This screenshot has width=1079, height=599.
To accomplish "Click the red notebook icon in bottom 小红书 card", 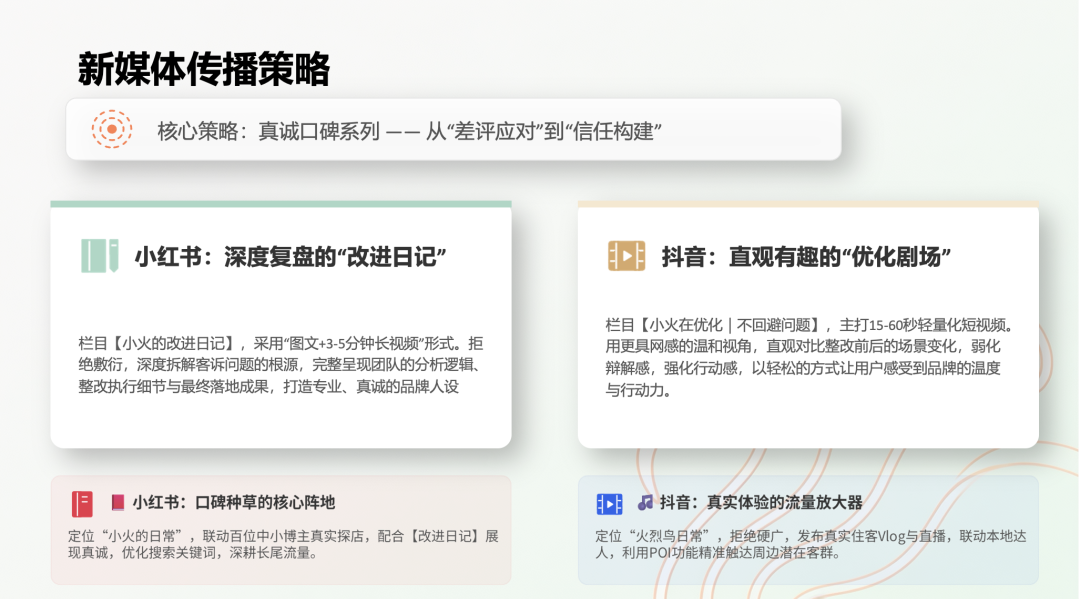I will (x=82, y=503).
